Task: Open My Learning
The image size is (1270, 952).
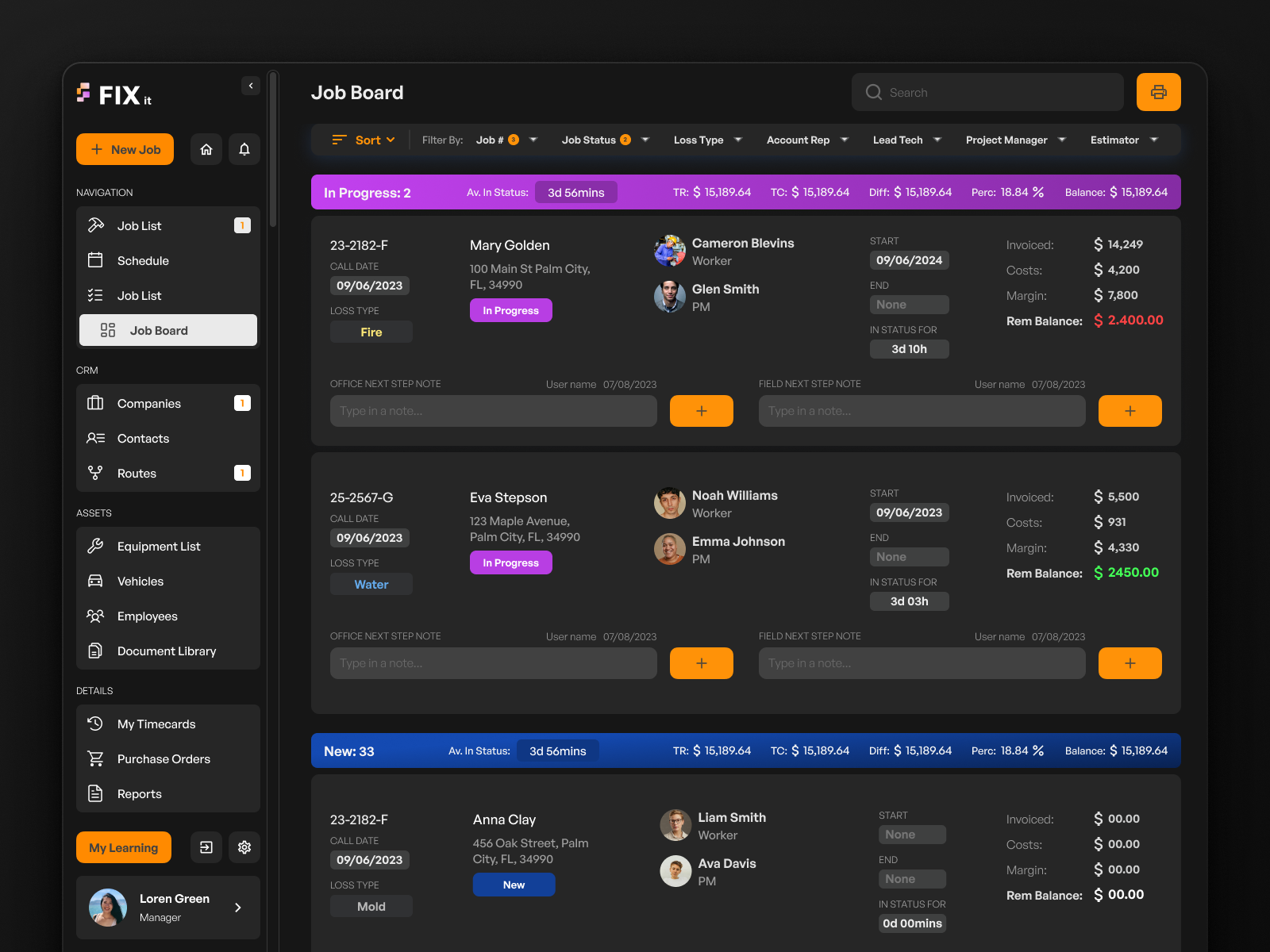Action: pyautogui.click(x=123, y=847)
